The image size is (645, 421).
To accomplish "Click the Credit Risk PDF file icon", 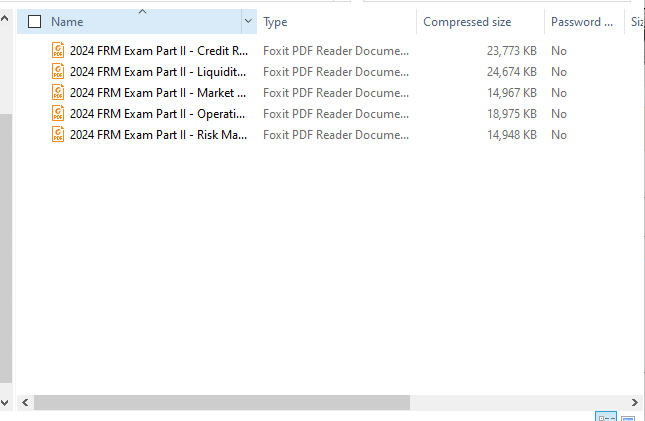I will [x=58, y=50].
